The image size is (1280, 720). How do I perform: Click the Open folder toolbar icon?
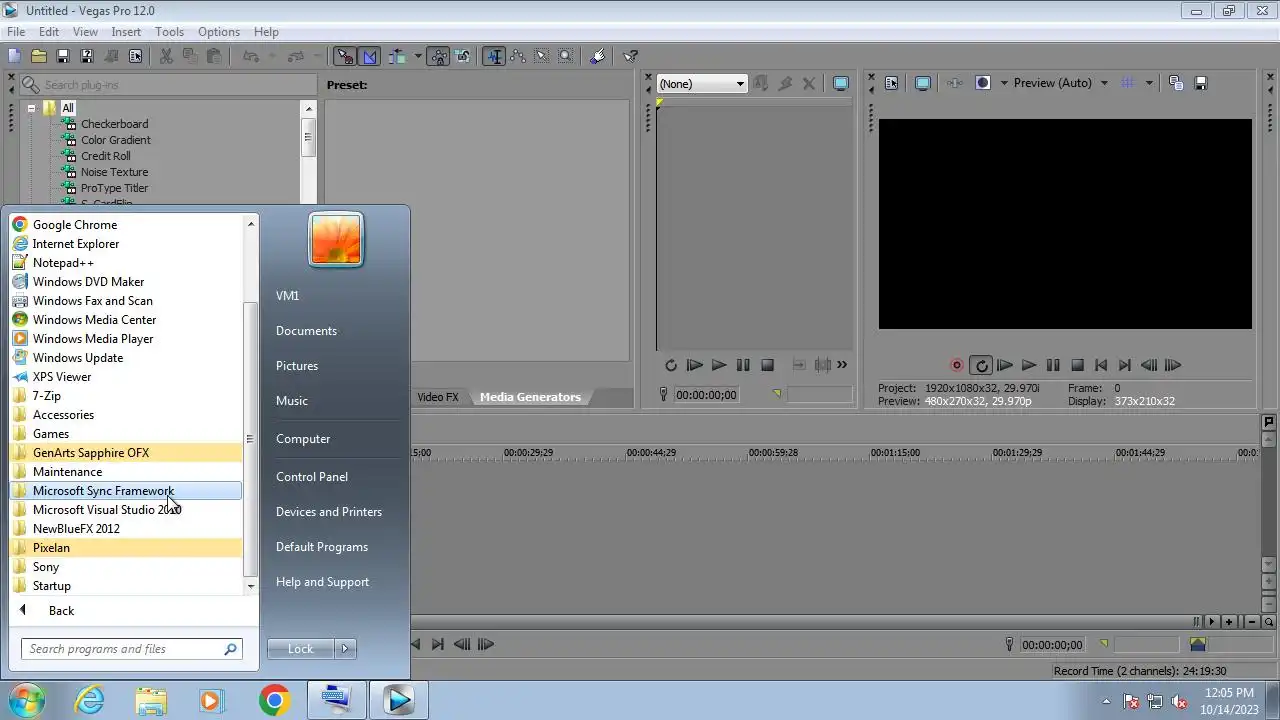(38, 57)
